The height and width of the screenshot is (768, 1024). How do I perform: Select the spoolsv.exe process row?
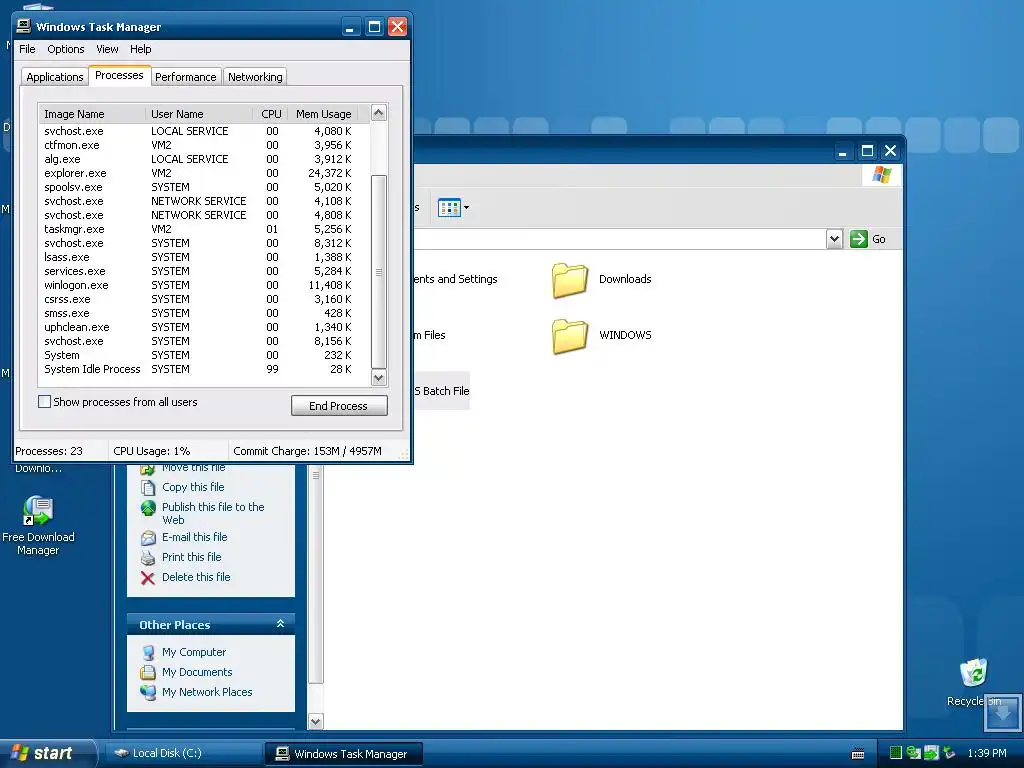pyautogui.click(x=204, y=187)
